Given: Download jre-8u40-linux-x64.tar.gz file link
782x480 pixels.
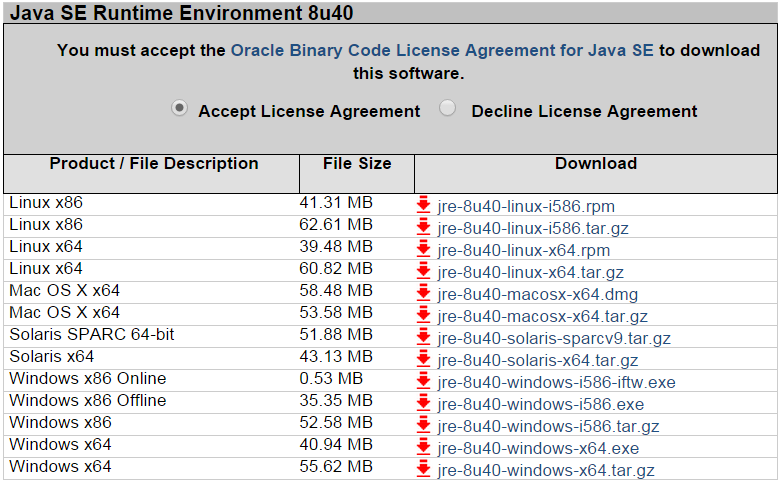Looking at the screenshot, I should pyautogui.click(x=530, y=272).
